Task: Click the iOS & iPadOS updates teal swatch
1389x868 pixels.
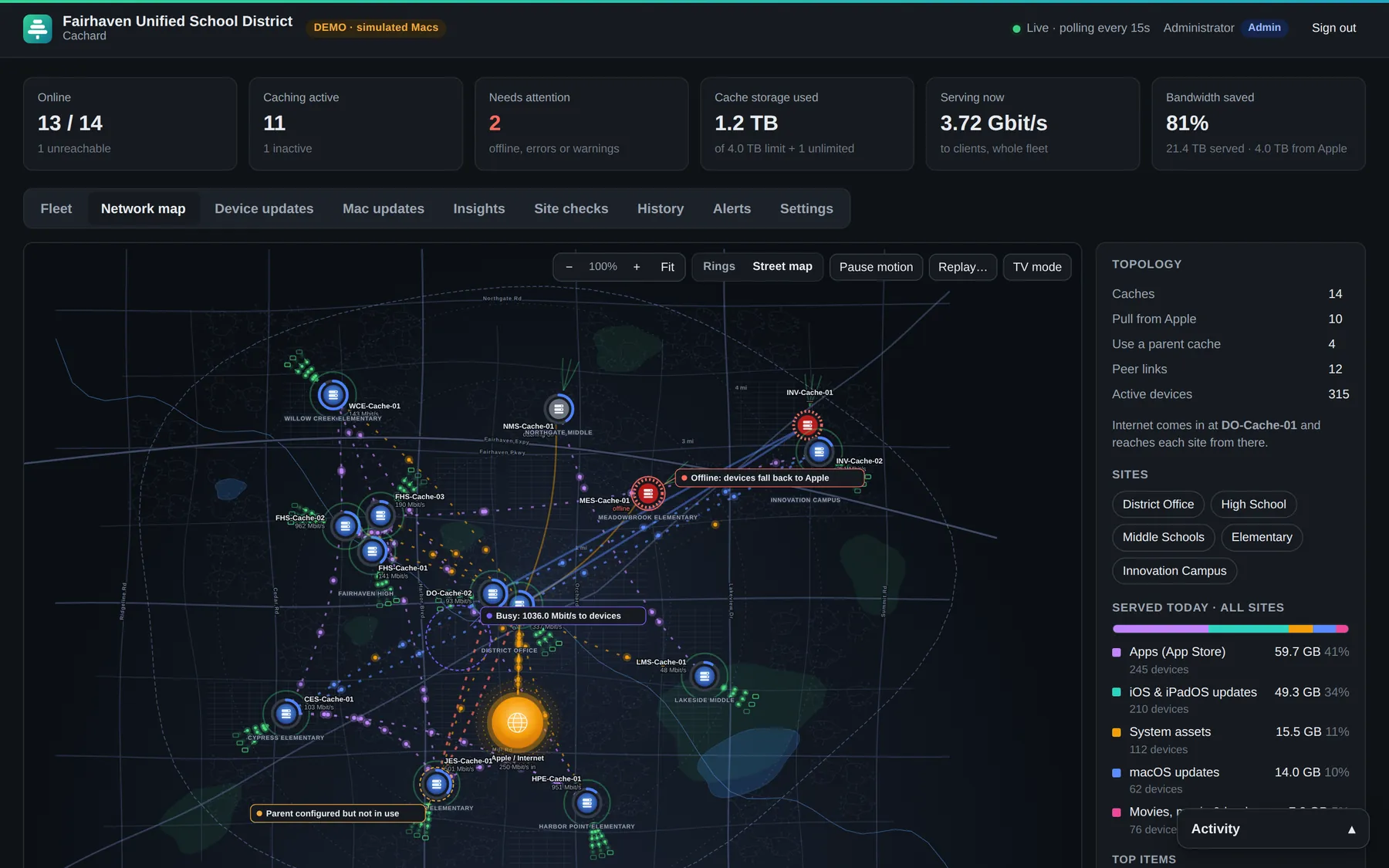Action: (1116, 693)
